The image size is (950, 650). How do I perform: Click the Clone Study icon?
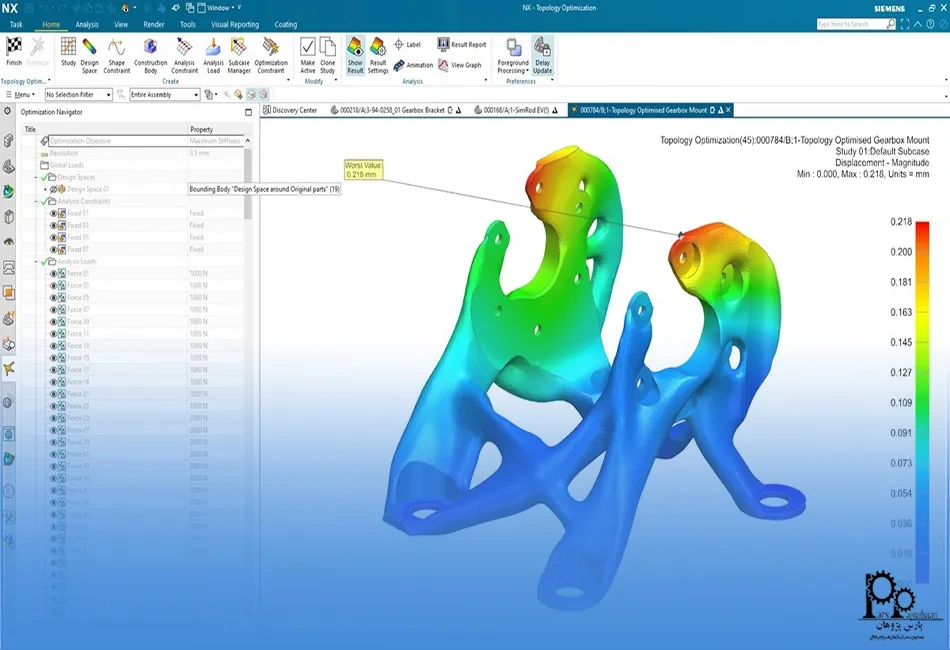point(327,55)
